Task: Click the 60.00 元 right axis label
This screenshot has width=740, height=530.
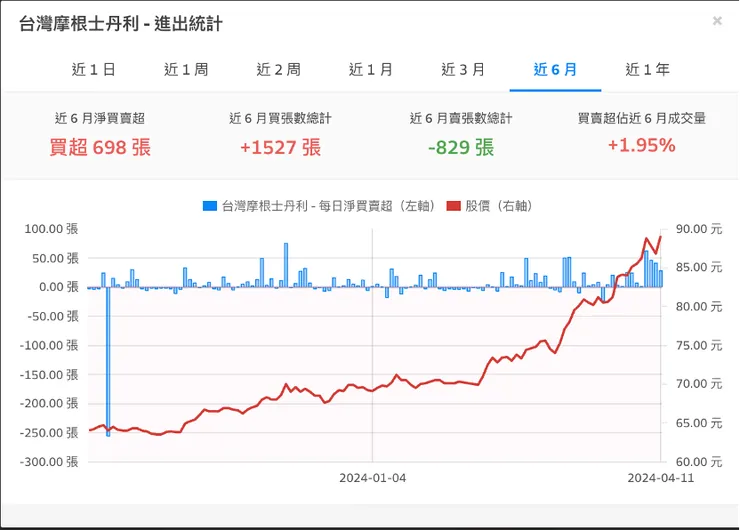Action: click(x=699, y=462)
